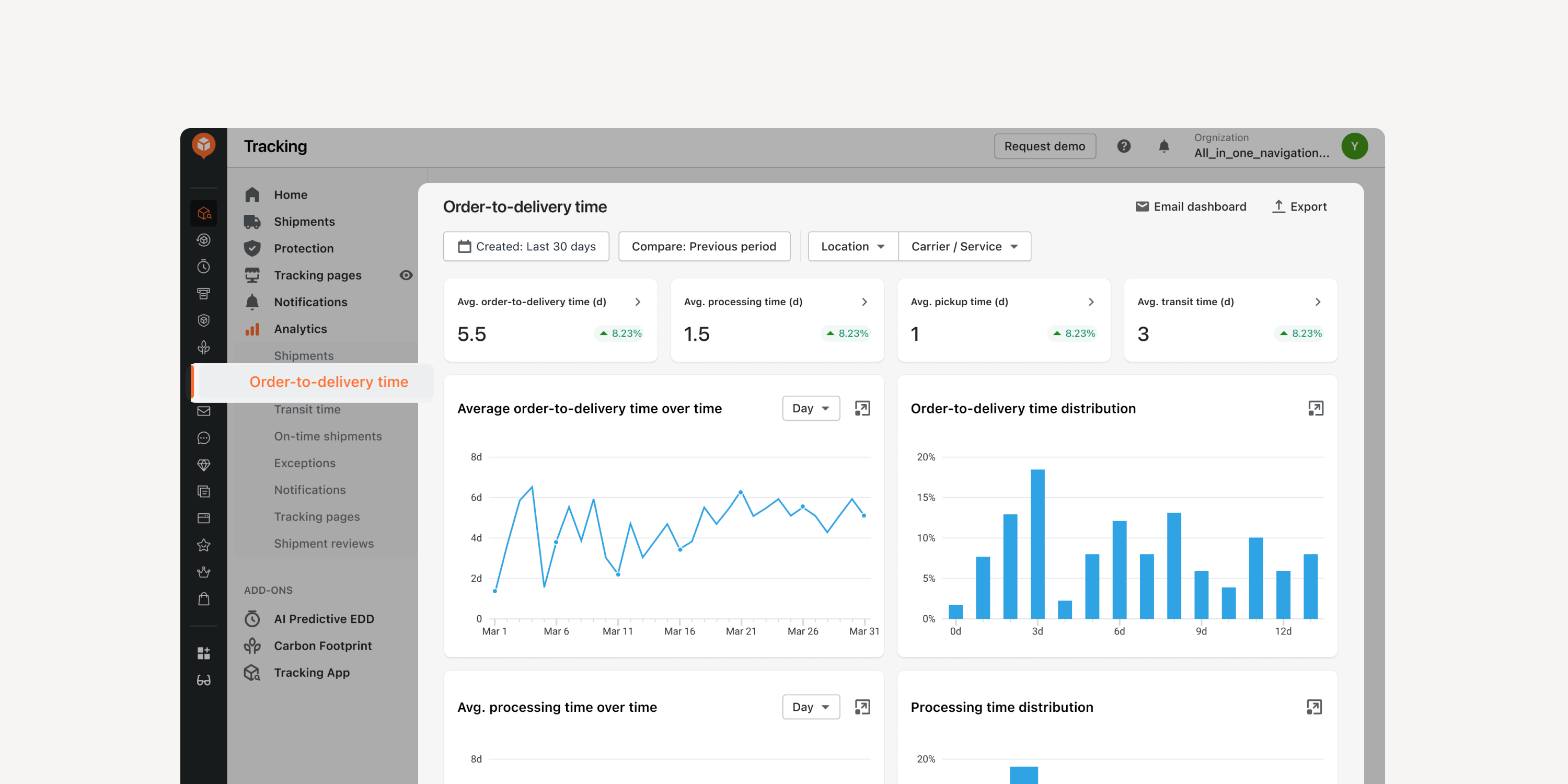Open Transit time analytics submenu item
Viewport: 1568px width, 784px height.
tap(307, 409)
